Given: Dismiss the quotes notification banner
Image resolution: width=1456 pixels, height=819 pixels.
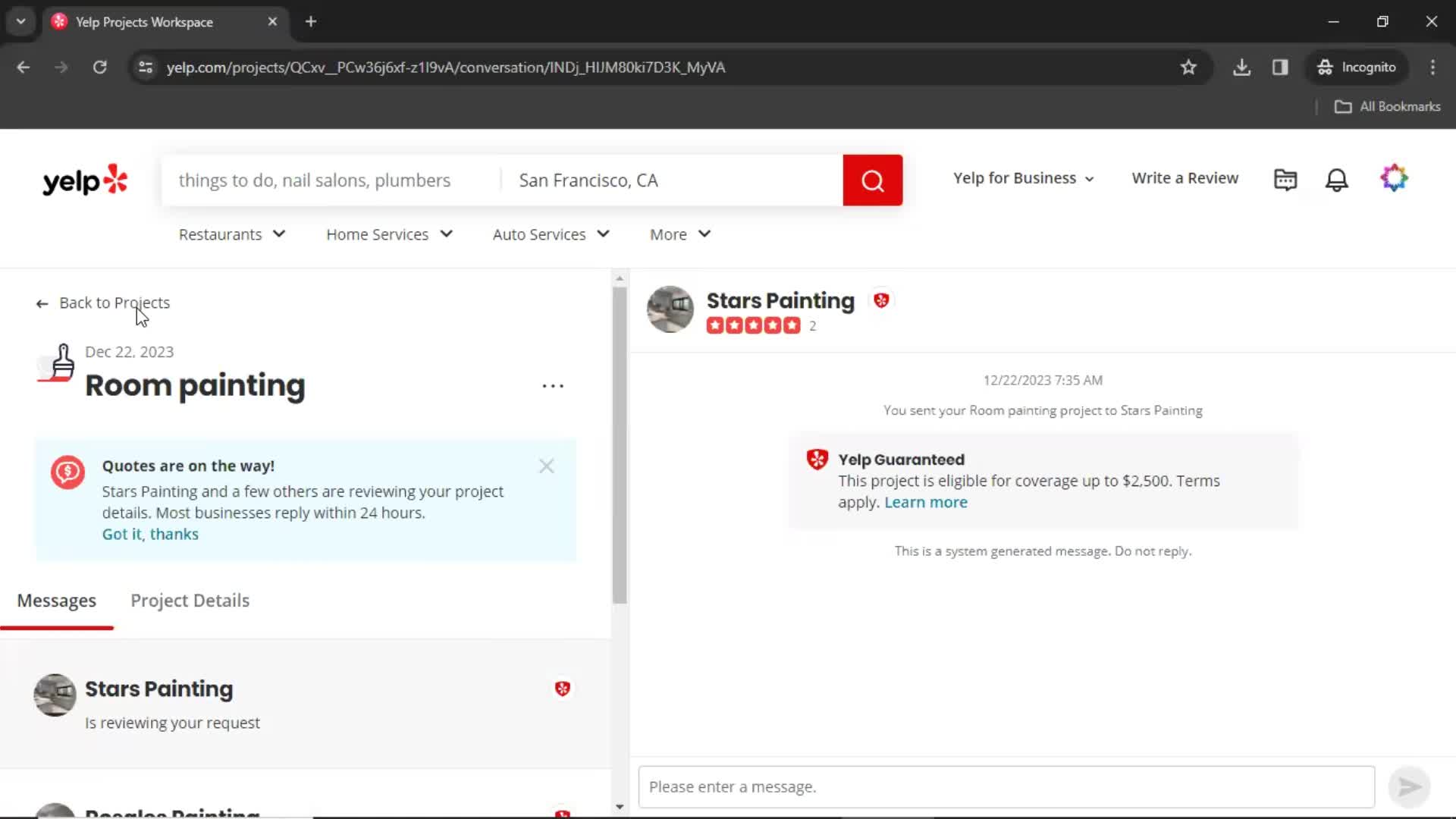Looking at the screenshot, I should click(547, 466).
